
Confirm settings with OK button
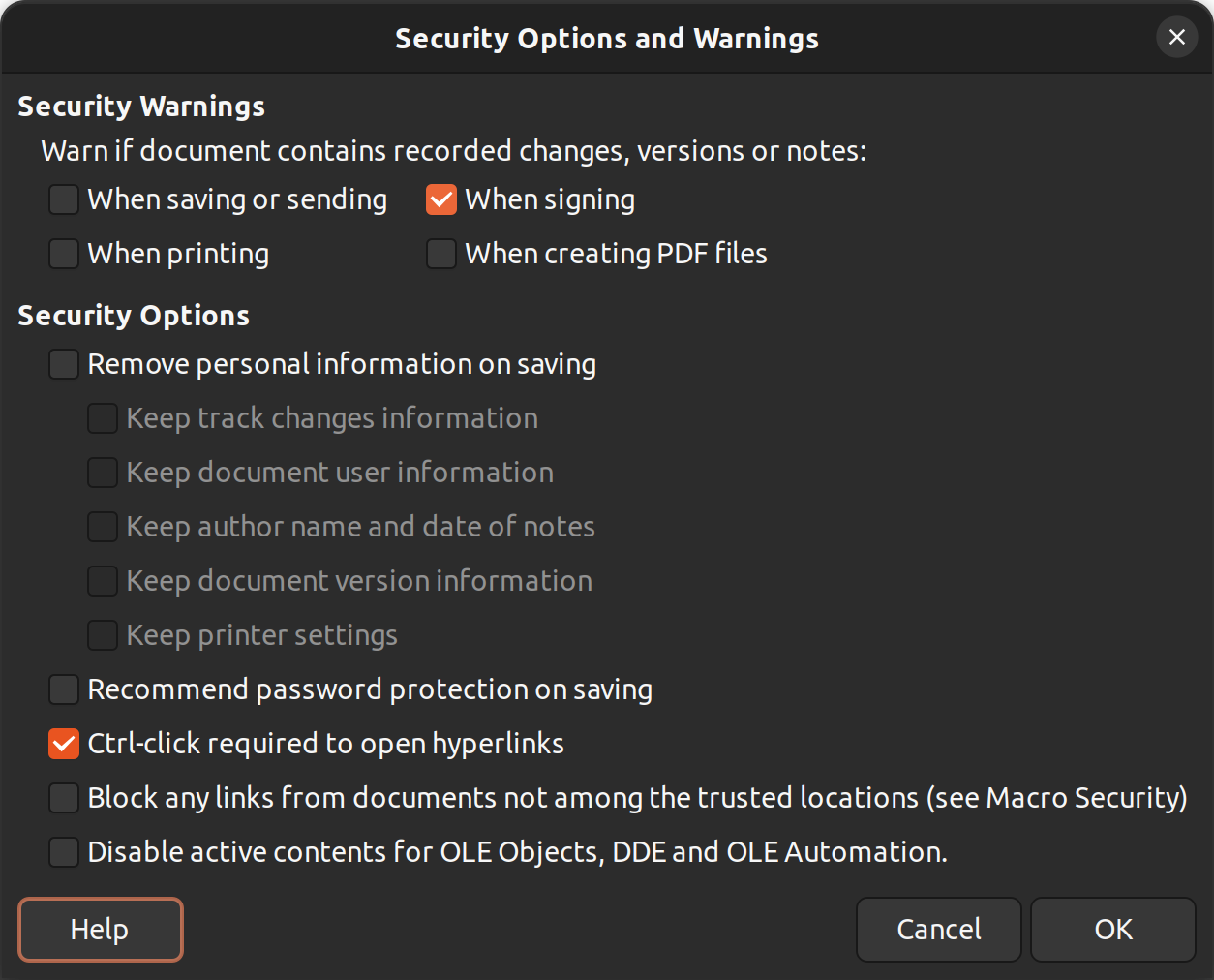[x=1113, y=930]
